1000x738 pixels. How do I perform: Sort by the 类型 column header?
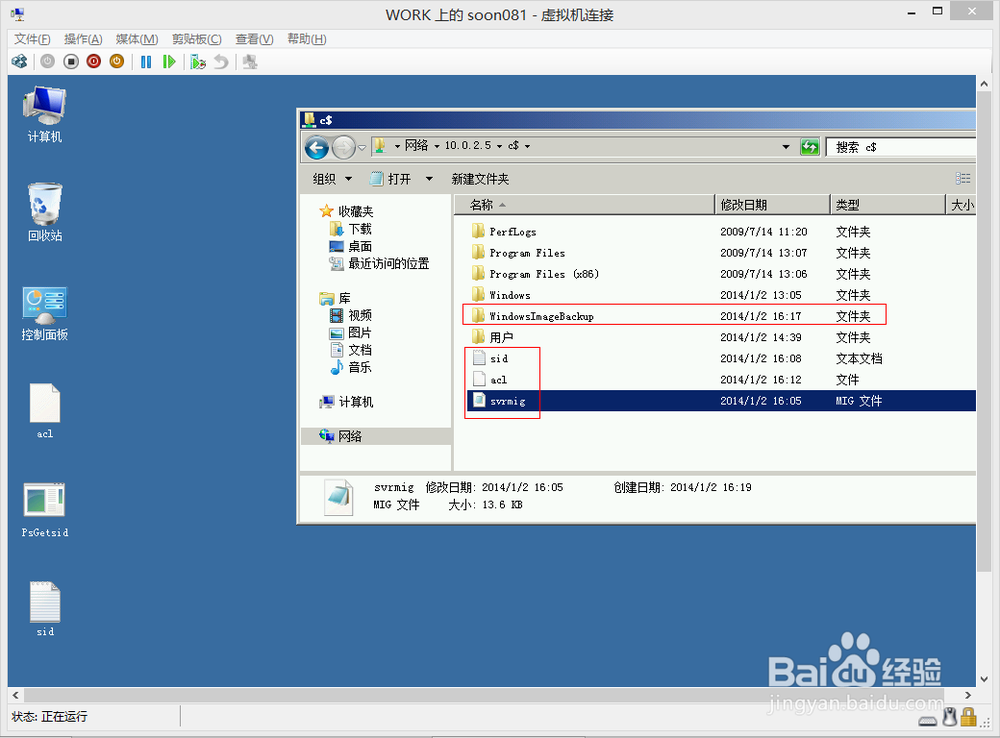tap(887, 205)
